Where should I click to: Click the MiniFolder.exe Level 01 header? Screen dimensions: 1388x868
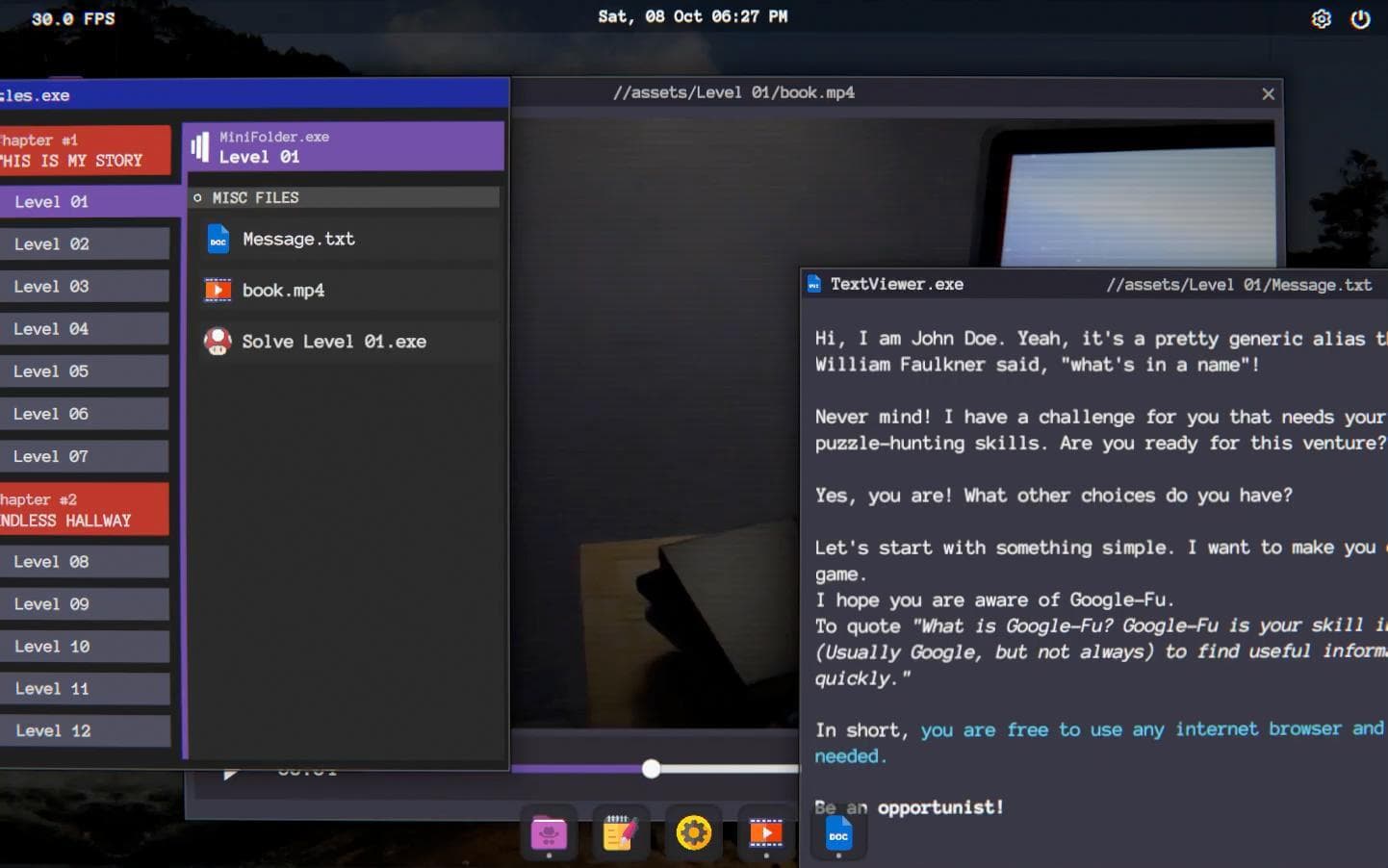tap(345, 146)
